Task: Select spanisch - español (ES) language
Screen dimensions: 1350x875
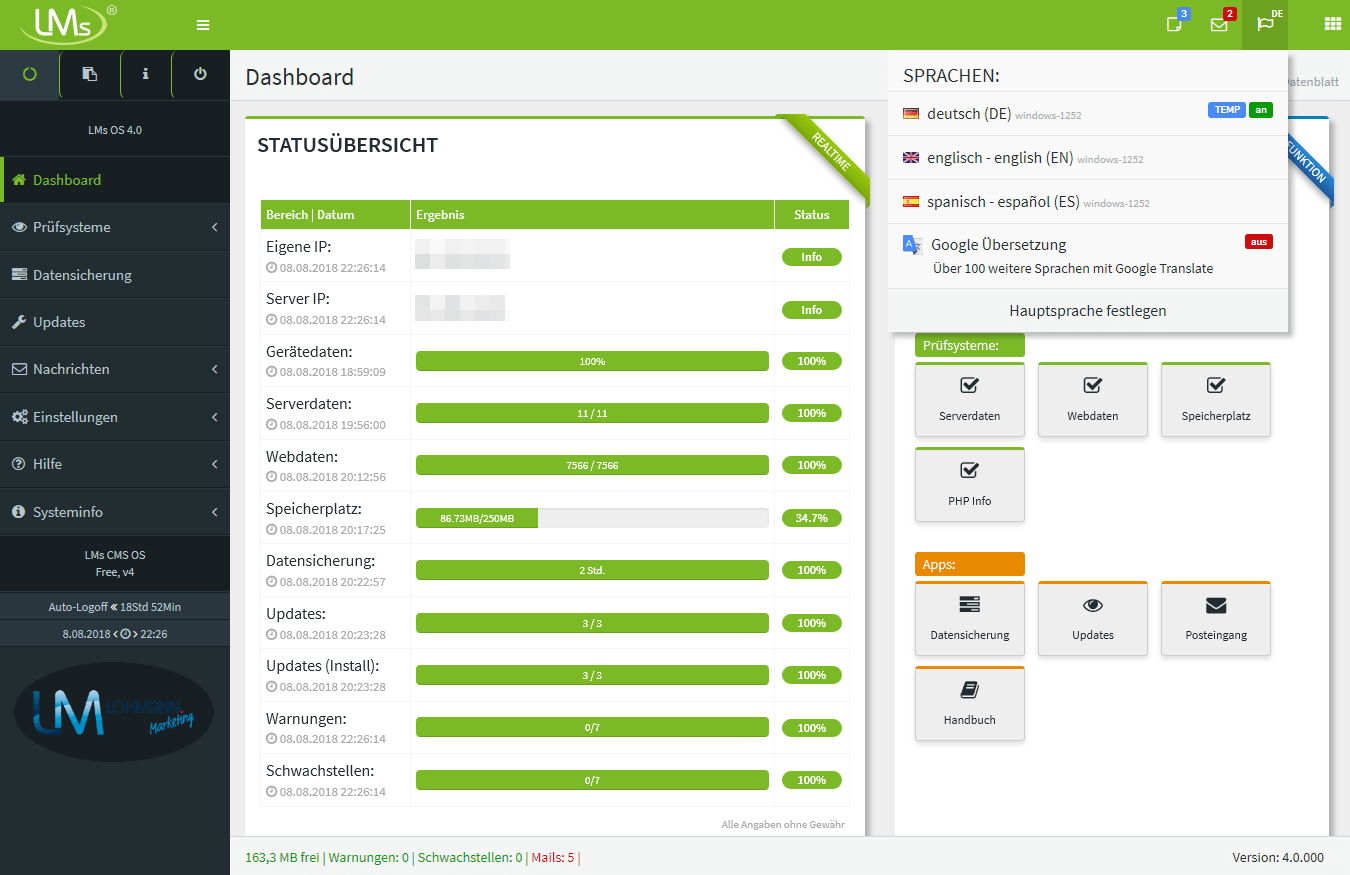Action: (x=1088, y=202)
